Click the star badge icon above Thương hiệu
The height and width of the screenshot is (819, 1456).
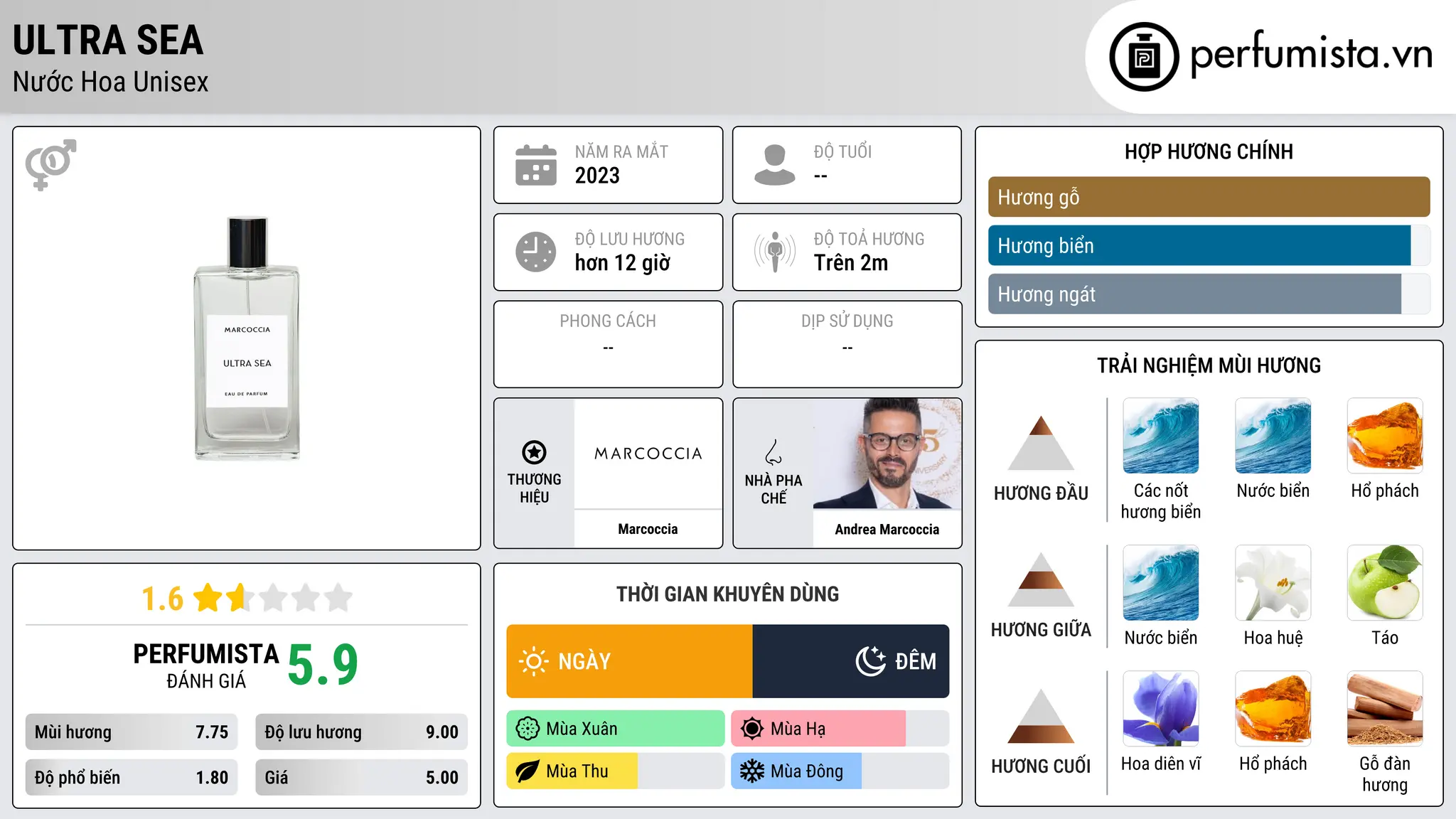[x=534, y=452]
